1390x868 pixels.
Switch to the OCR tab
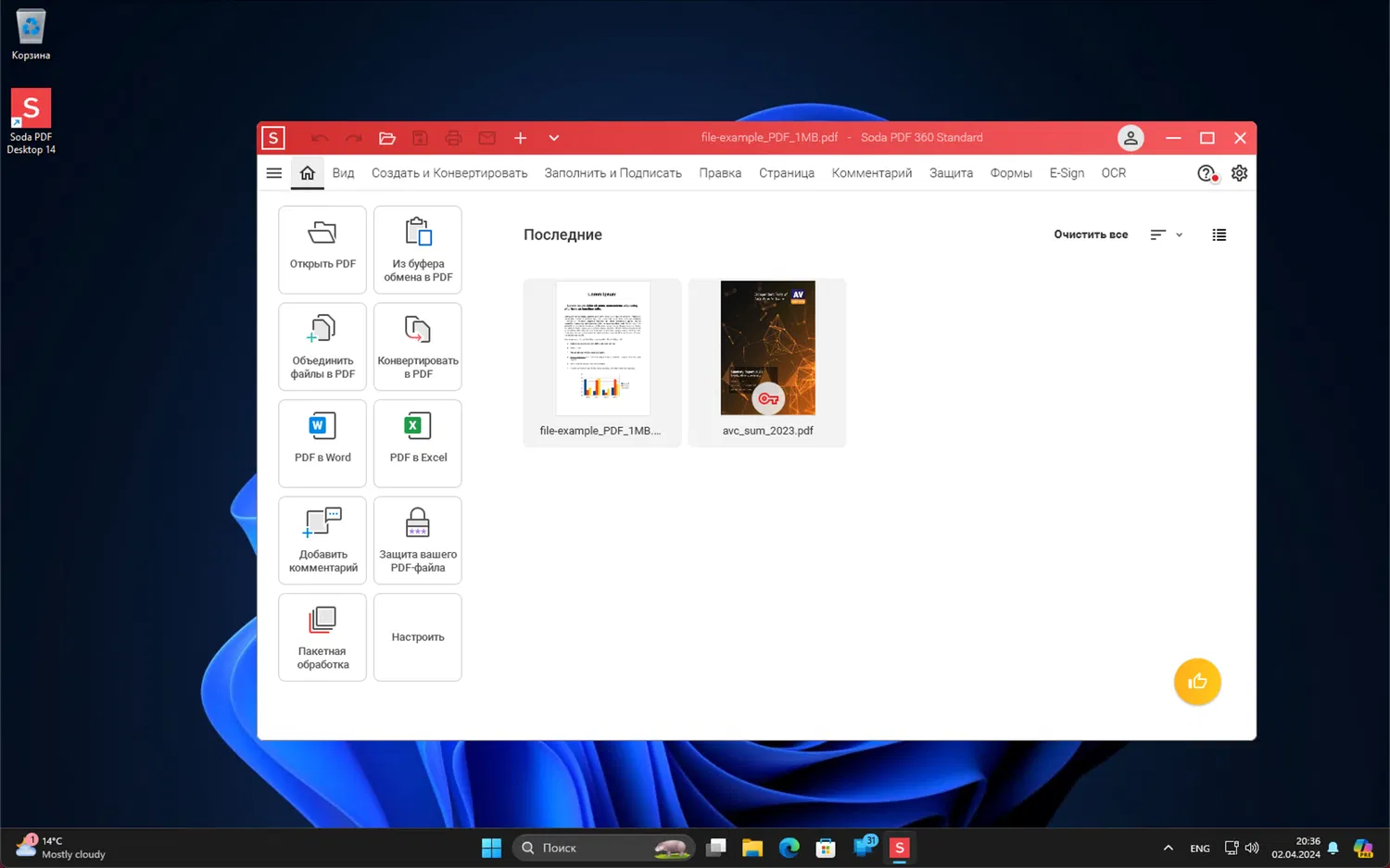click(1113, 173)
